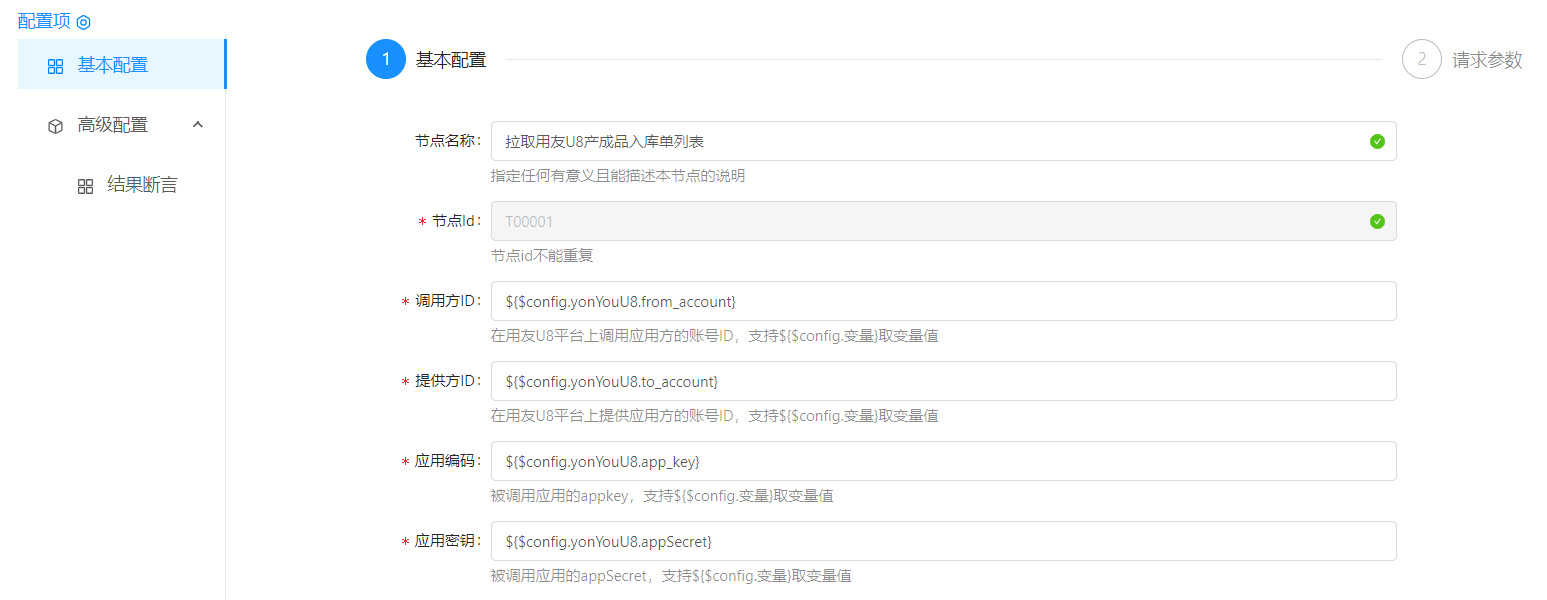Click the step 1 circle icon
Viewport: 1547px width, 600px height.
(x=386, y=59)
